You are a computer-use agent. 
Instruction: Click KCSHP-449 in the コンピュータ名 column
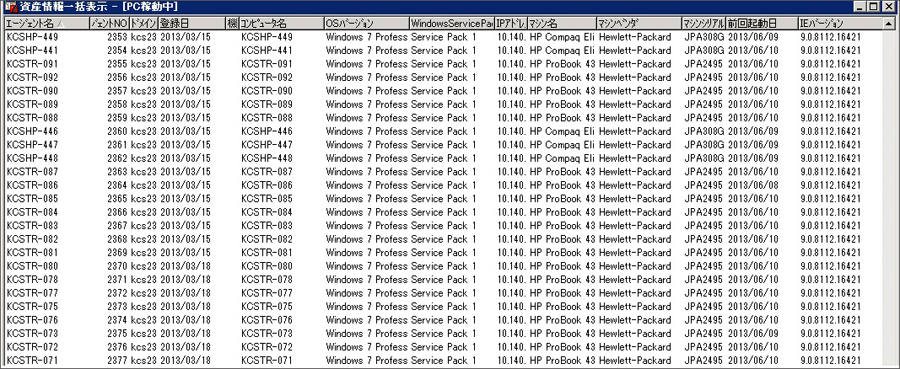(267, 37)
